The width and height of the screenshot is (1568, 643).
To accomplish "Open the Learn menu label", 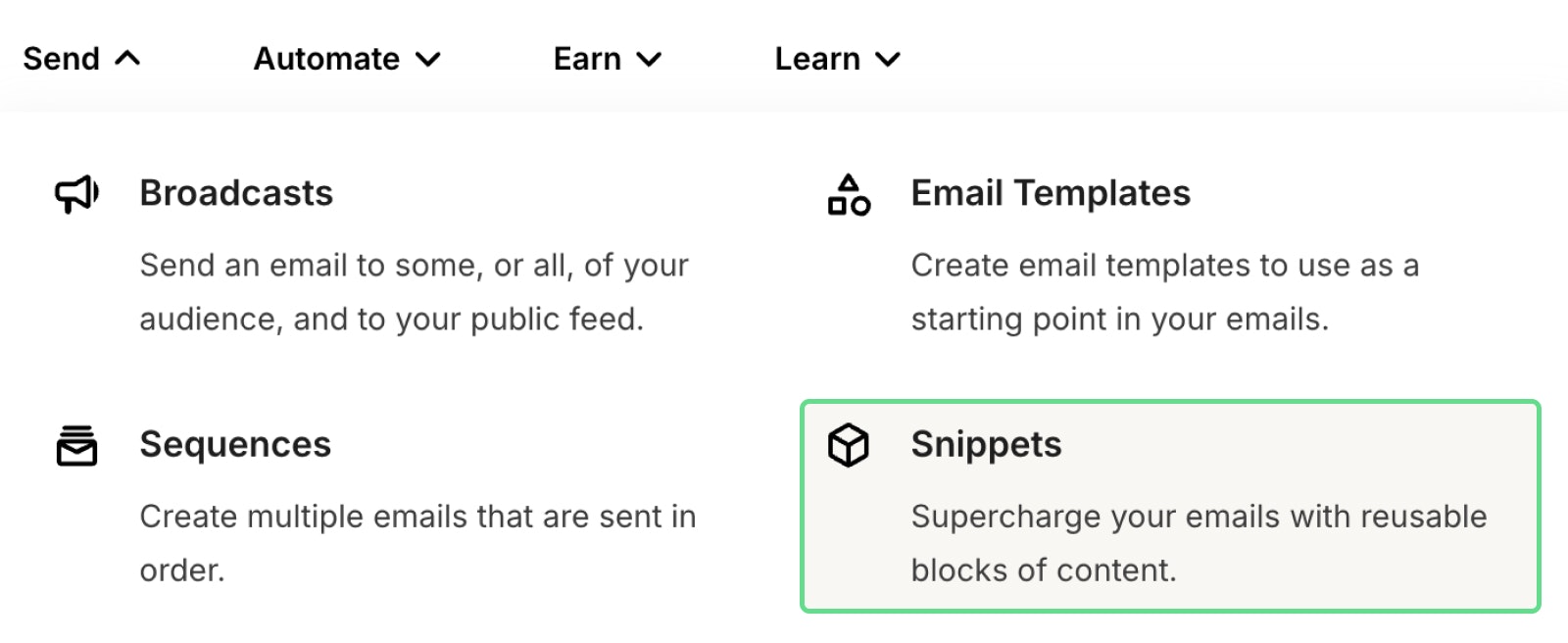I will coord(817,59).
